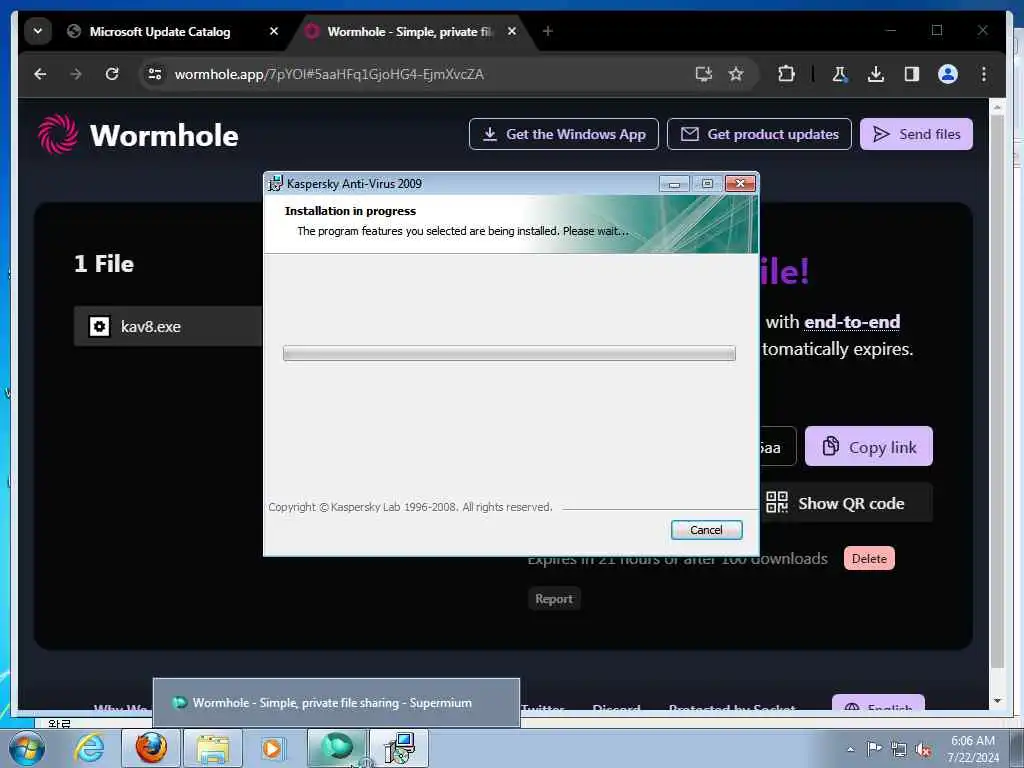Open Firefox from the taskbar
Viewport: 1024px width, 768px height.
tap(151, 748)
